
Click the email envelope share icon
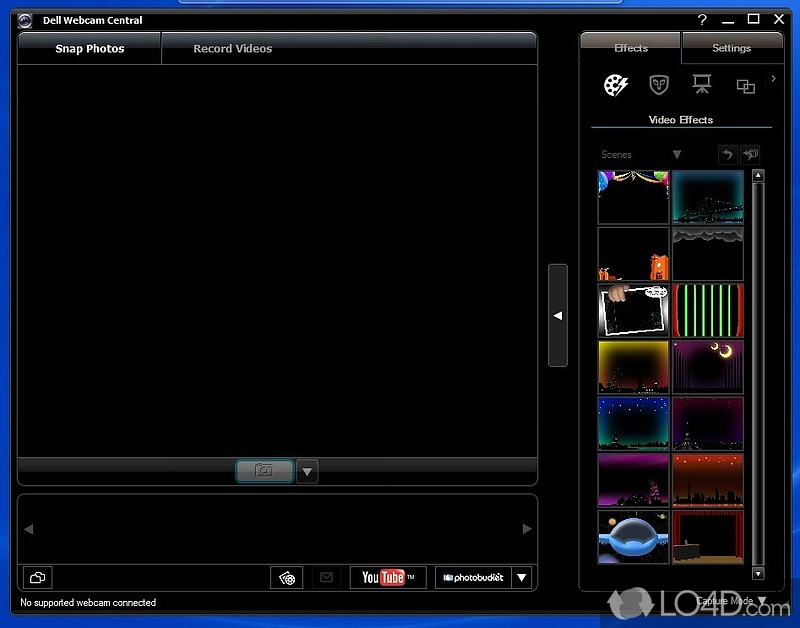tap(324, 577)
